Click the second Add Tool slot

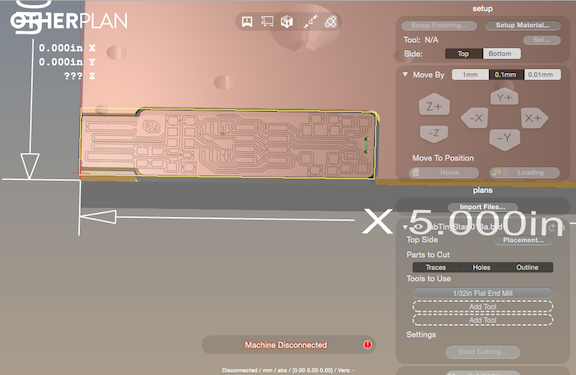[483, 320]
